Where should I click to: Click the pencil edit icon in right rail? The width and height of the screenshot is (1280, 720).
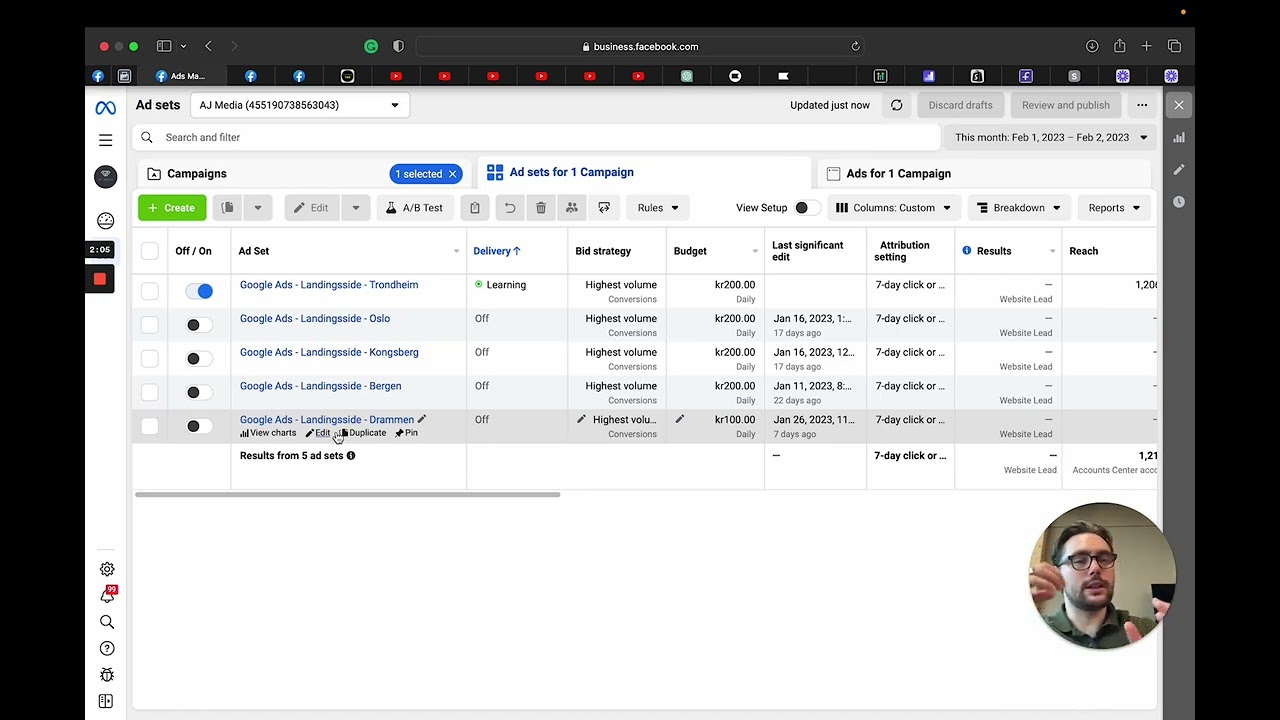click(1179, 170)
